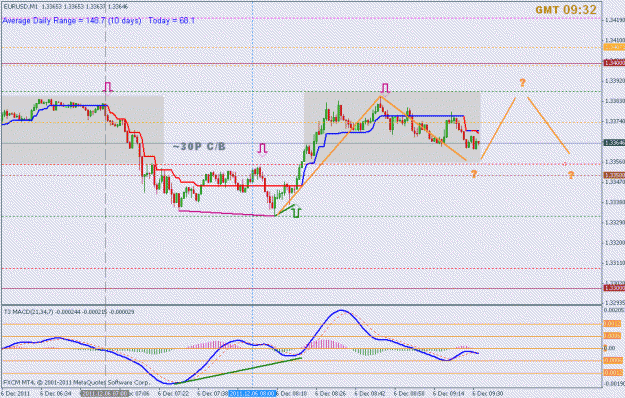Screen dimensions: 625x398
Task: Click the 1.33290 price axis label
Action: pos(614,222)
